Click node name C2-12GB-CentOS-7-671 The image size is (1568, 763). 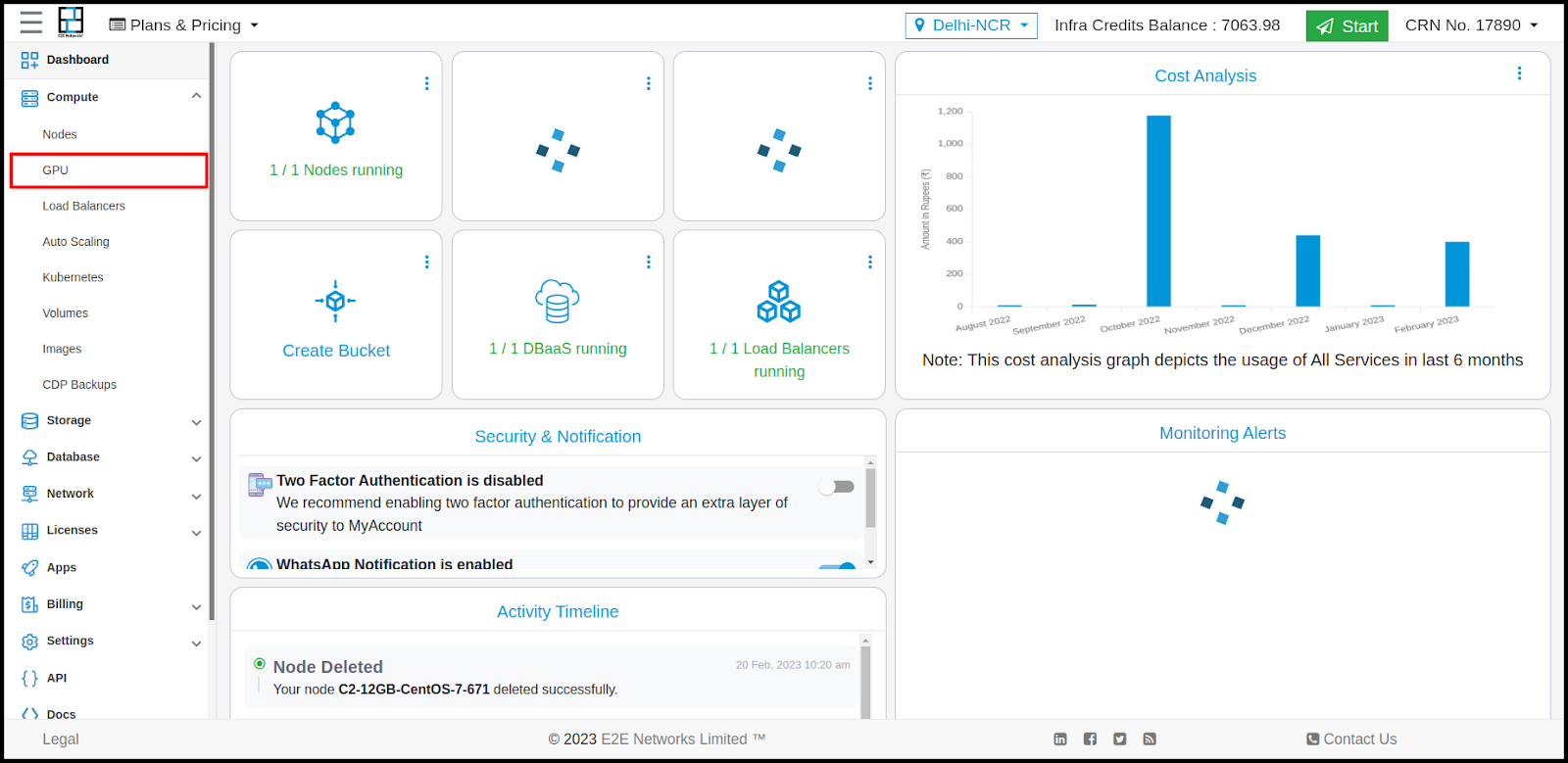point(414,690)
